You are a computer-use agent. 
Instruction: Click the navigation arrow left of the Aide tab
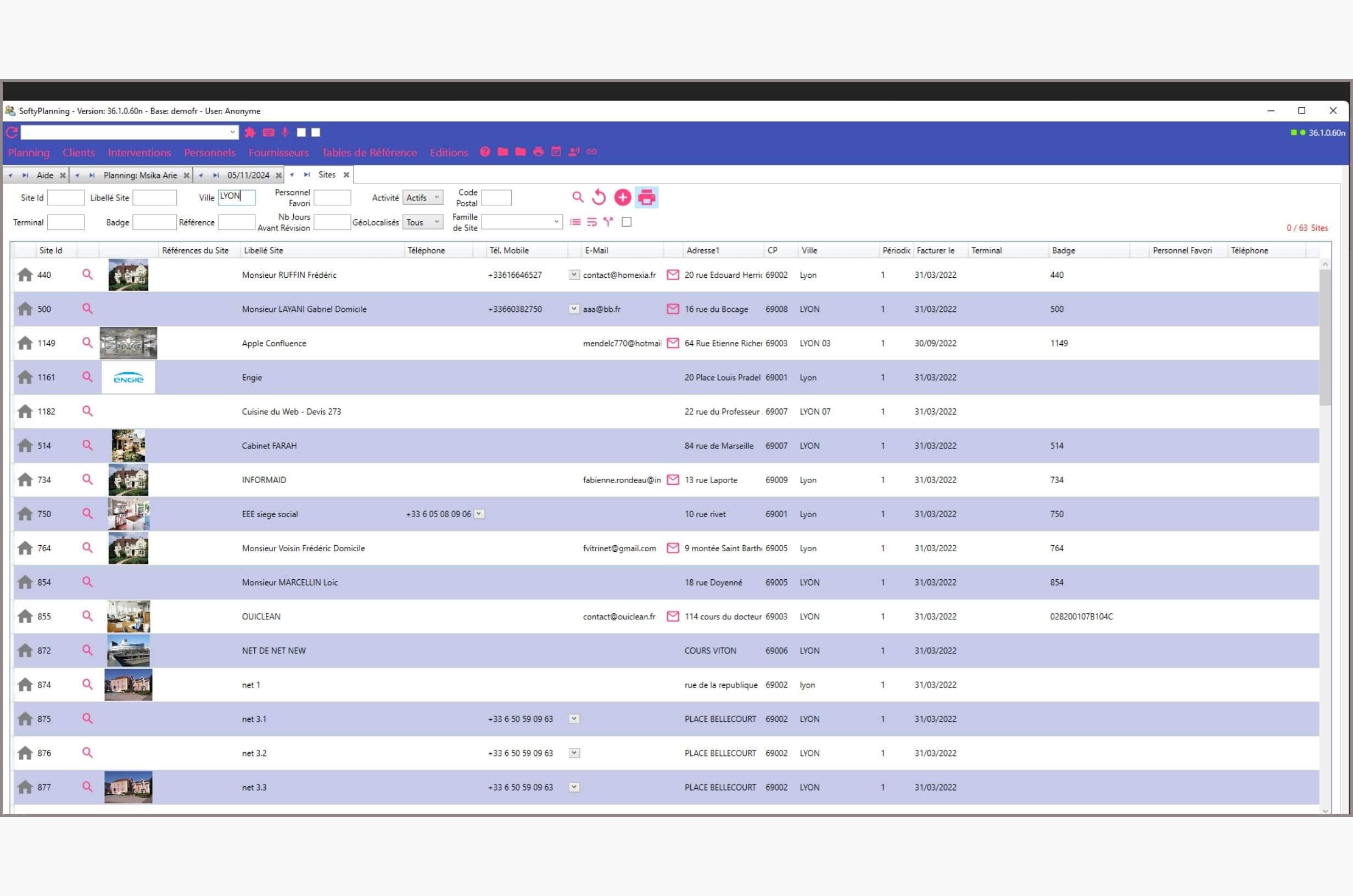pyautogui.click(x=10, y=175)
